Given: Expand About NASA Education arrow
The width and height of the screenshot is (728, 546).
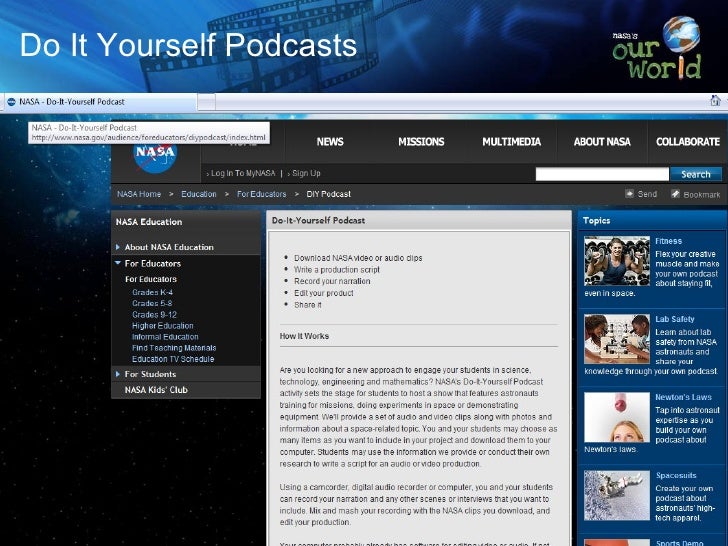Looking at the screenshot, I should click(x=118, y=247).
